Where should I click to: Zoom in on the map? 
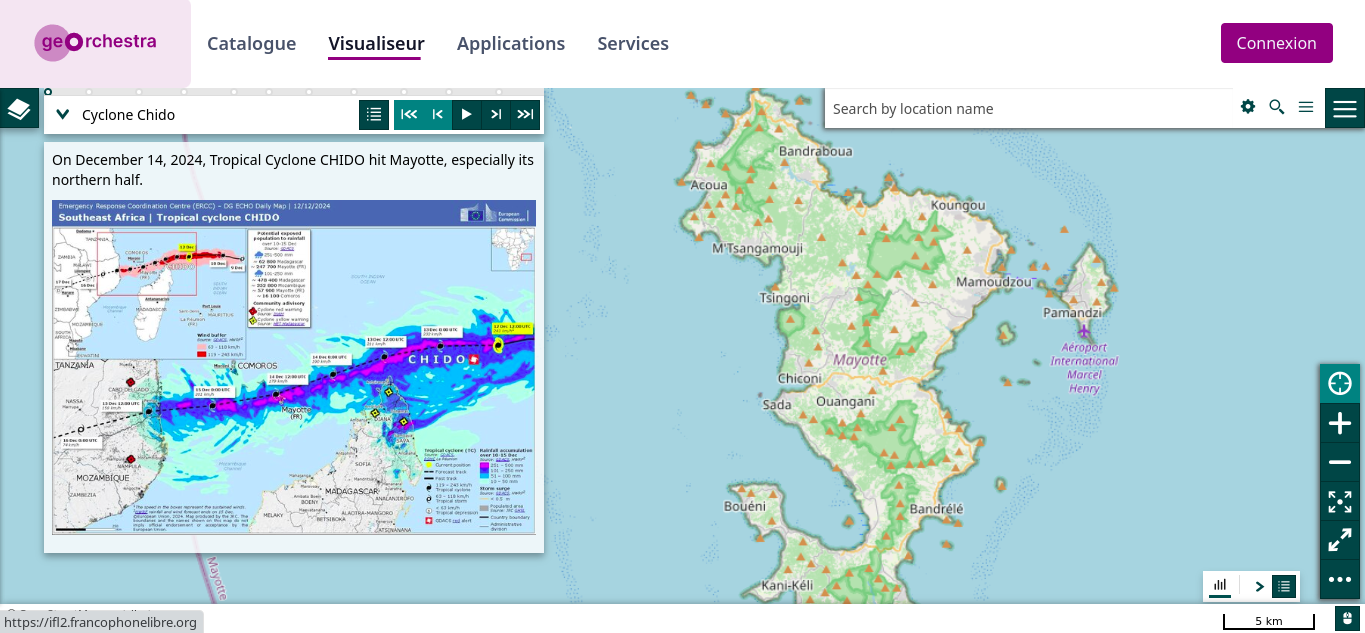click(1340, 423)
